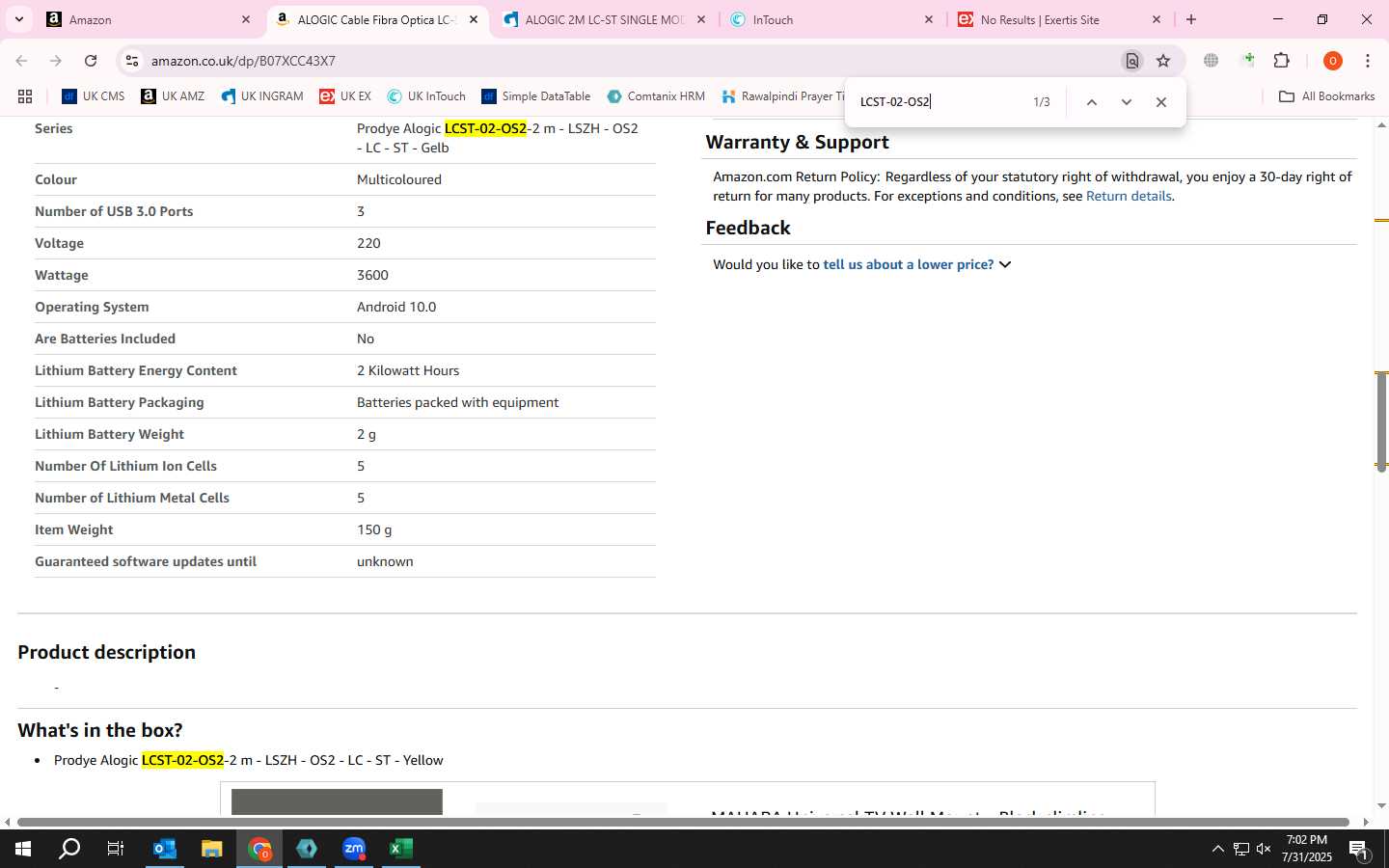
Task: Switch to No Results Exertis Site tab
Action: (1060, 19)
